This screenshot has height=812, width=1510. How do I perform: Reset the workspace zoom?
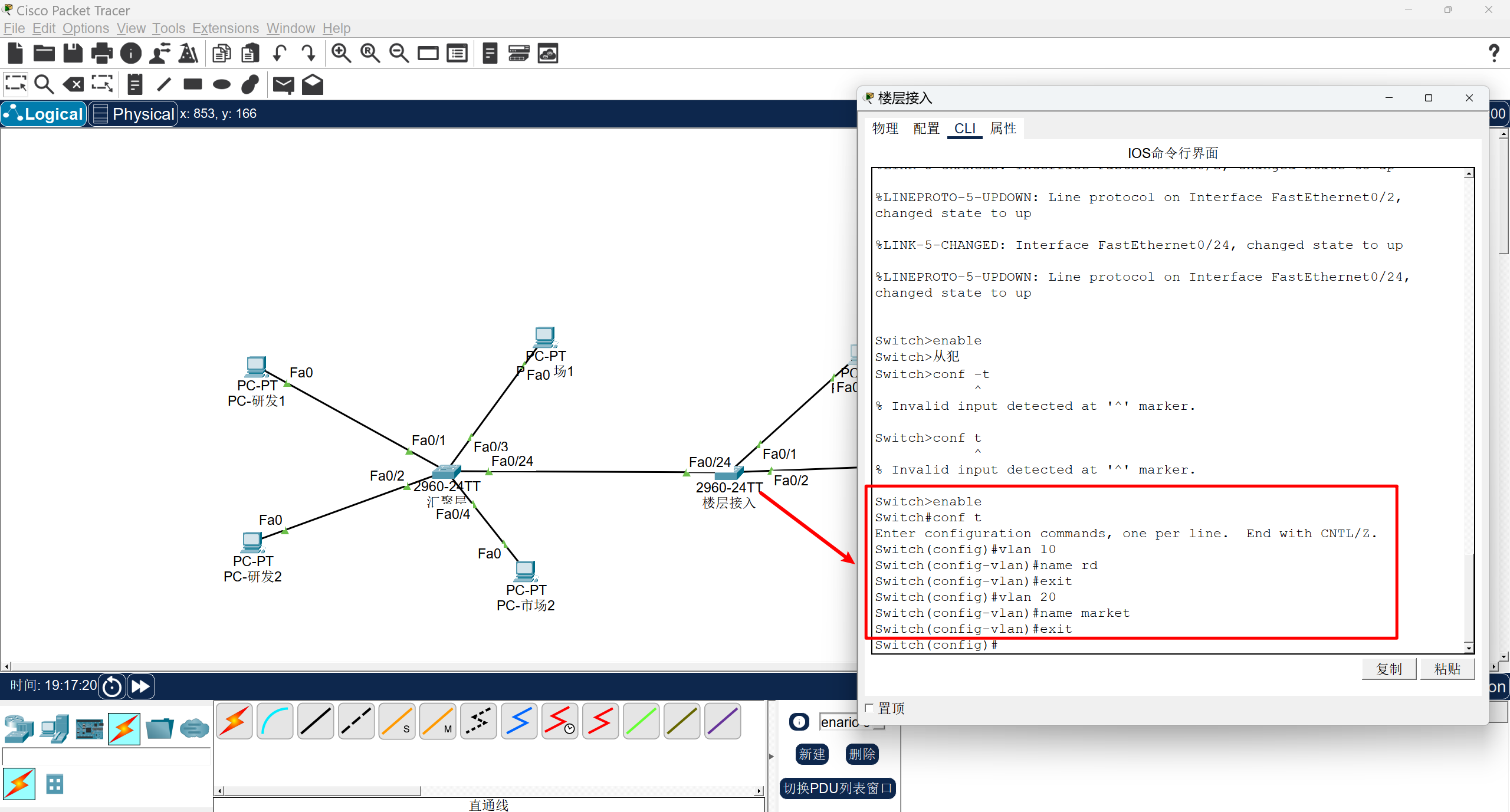coord(370,53)
